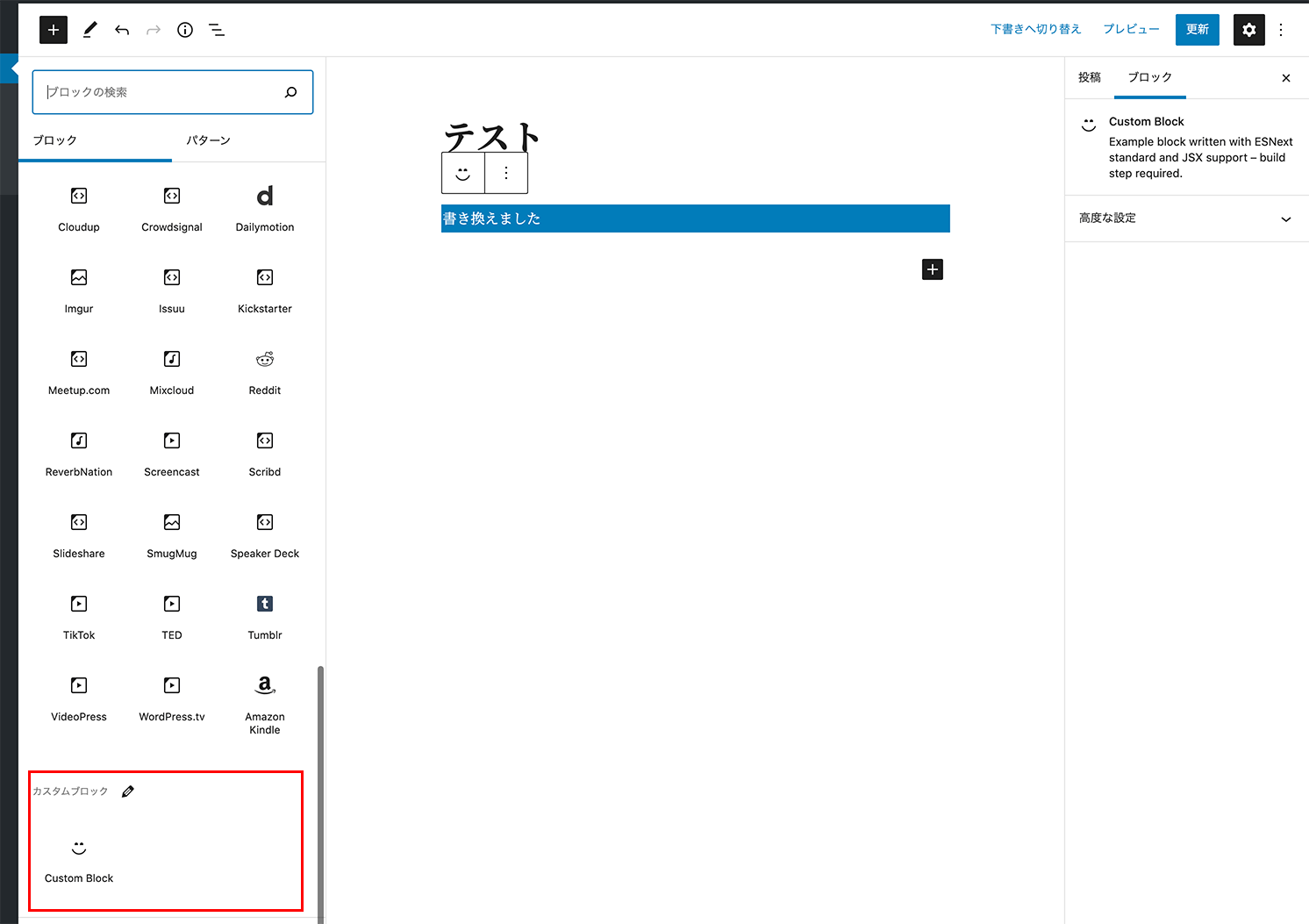
Task: Click the 更新 update button
Action: click(1197, 29)
